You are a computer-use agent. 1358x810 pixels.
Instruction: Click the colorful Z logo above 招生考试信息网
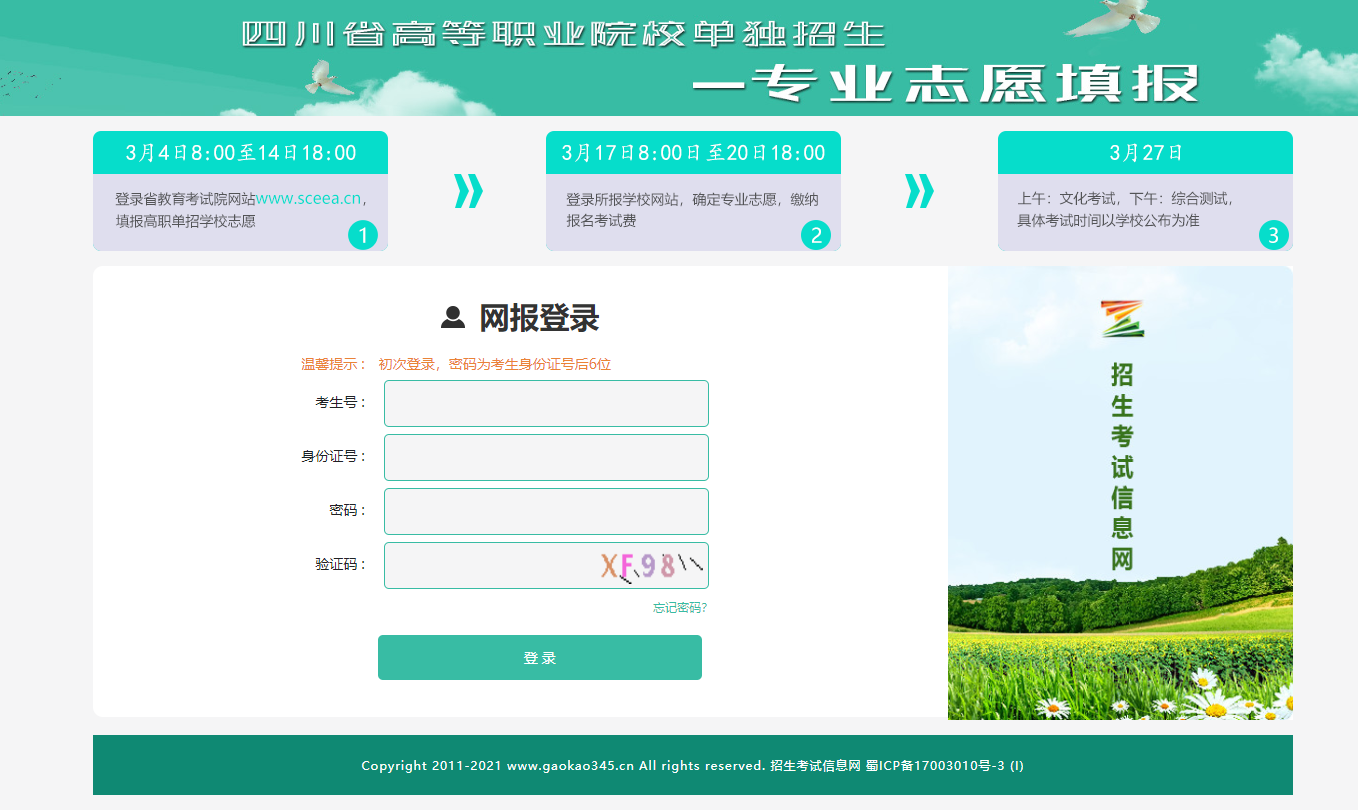coord(1122,319)
